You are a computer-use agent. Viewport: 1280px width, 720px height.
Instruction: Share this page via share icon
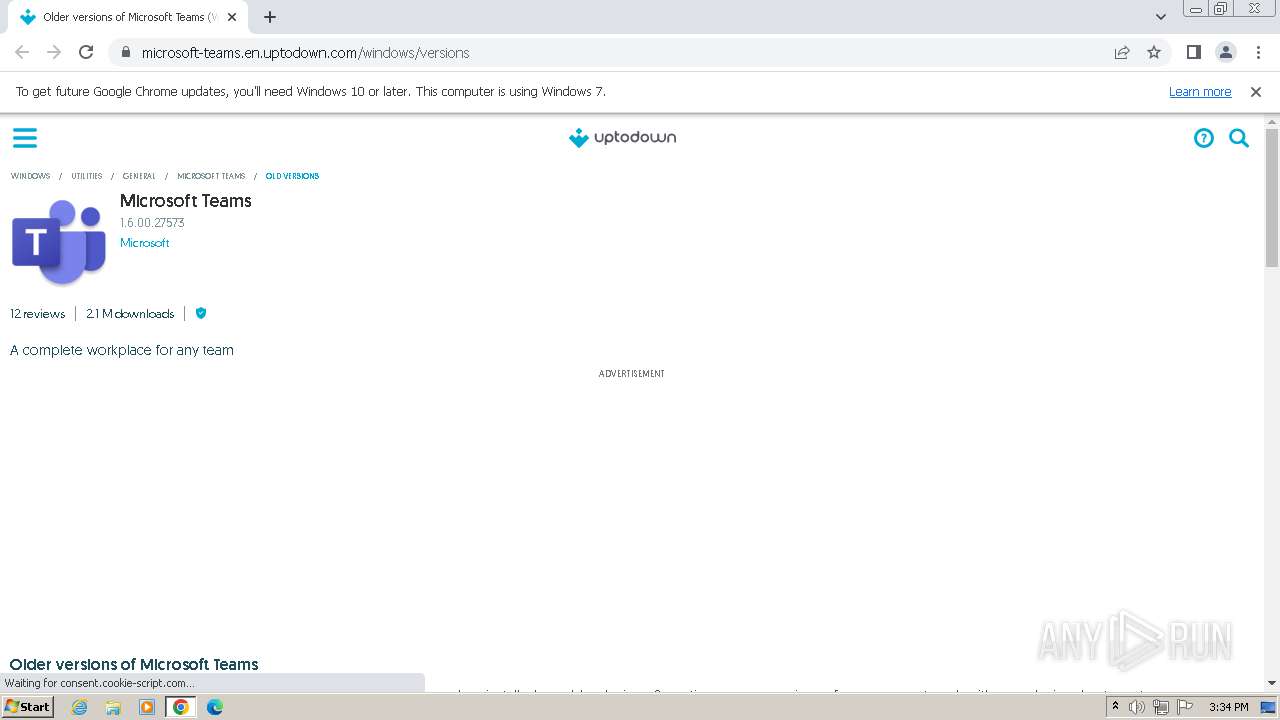pos(1122,52)
